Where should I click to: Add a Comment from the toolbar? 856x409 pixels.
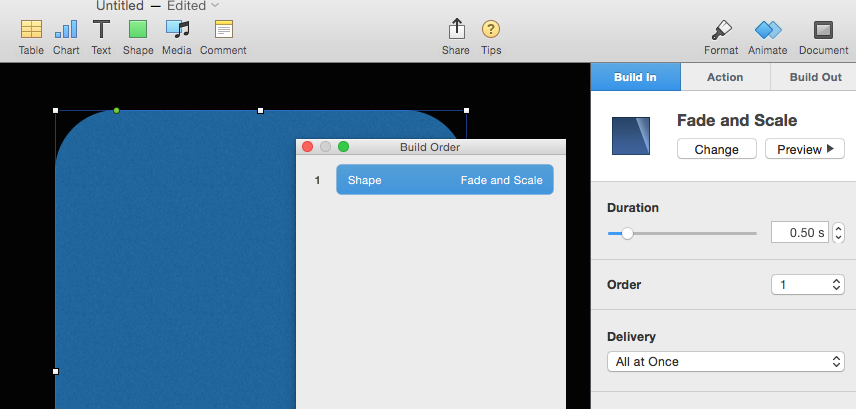[x=223, y=37]
